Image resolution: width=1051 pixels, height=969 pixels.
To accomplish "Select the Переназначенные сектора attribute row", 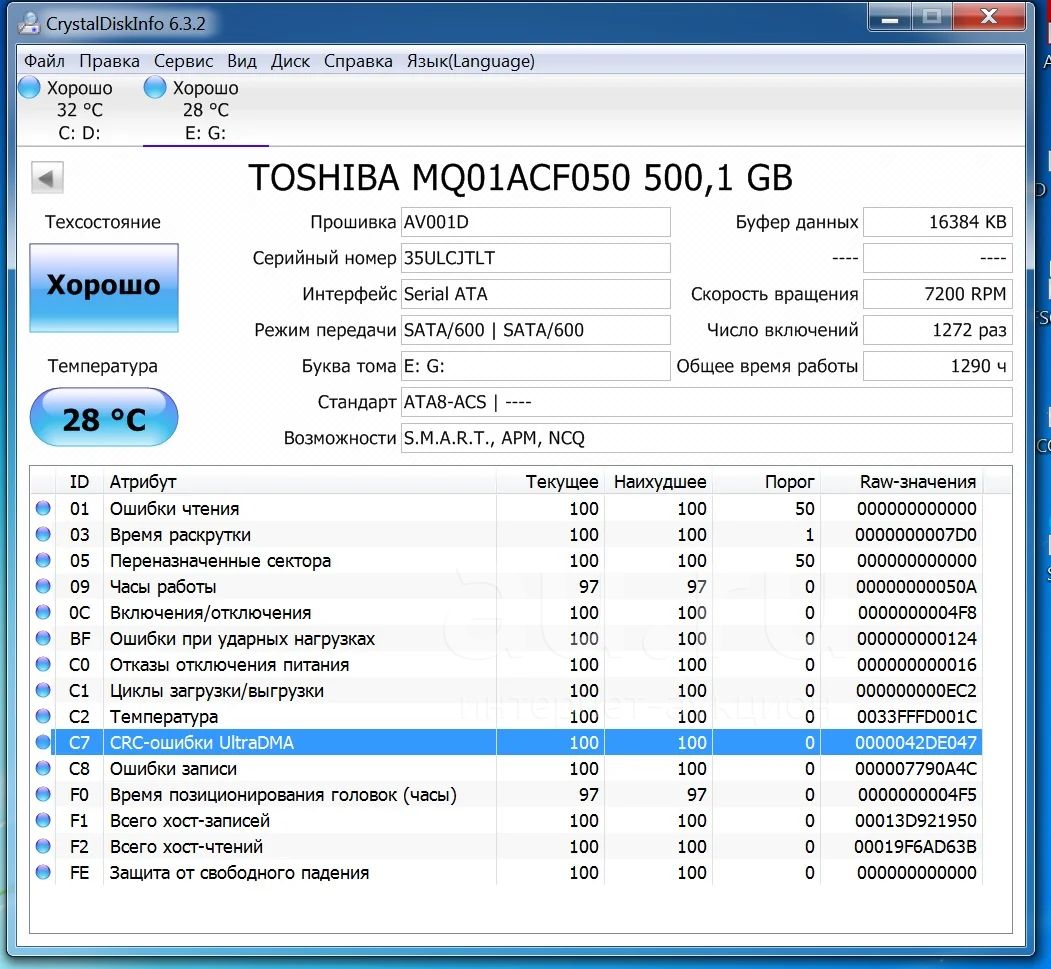I will pos(507,560).
